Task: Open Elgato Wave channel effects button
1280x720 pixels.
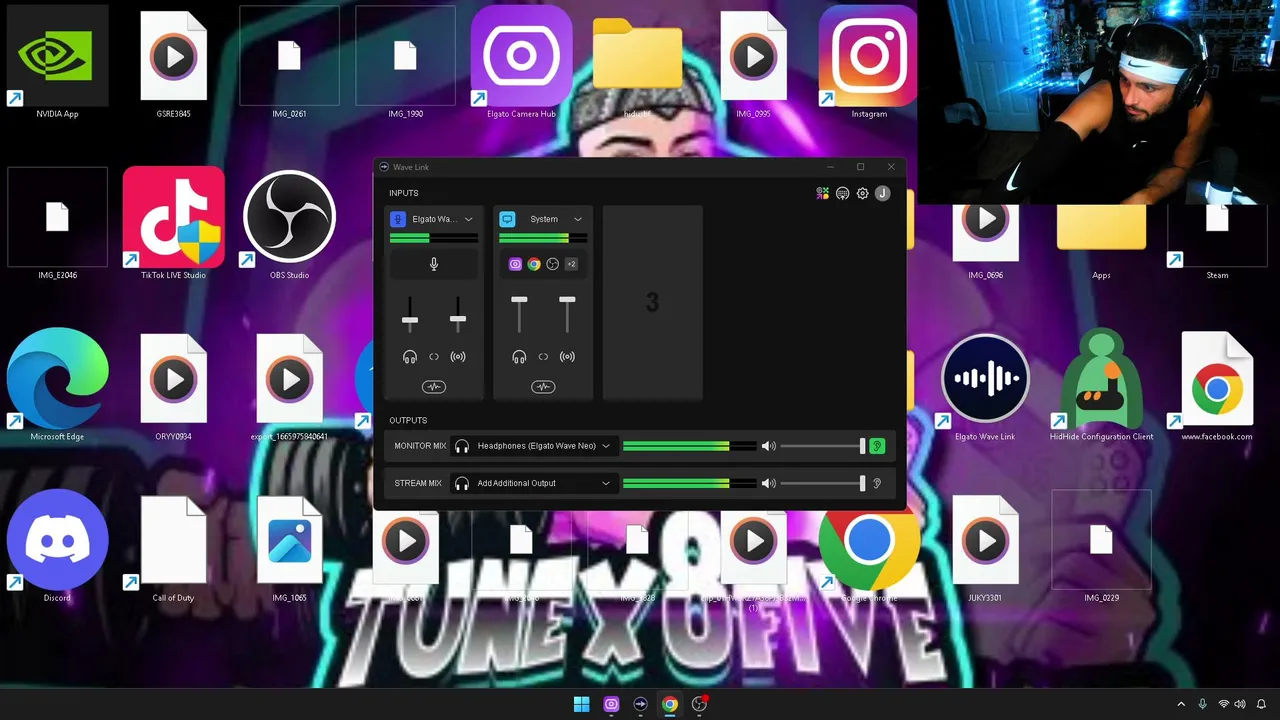Action: click(434, 387)
